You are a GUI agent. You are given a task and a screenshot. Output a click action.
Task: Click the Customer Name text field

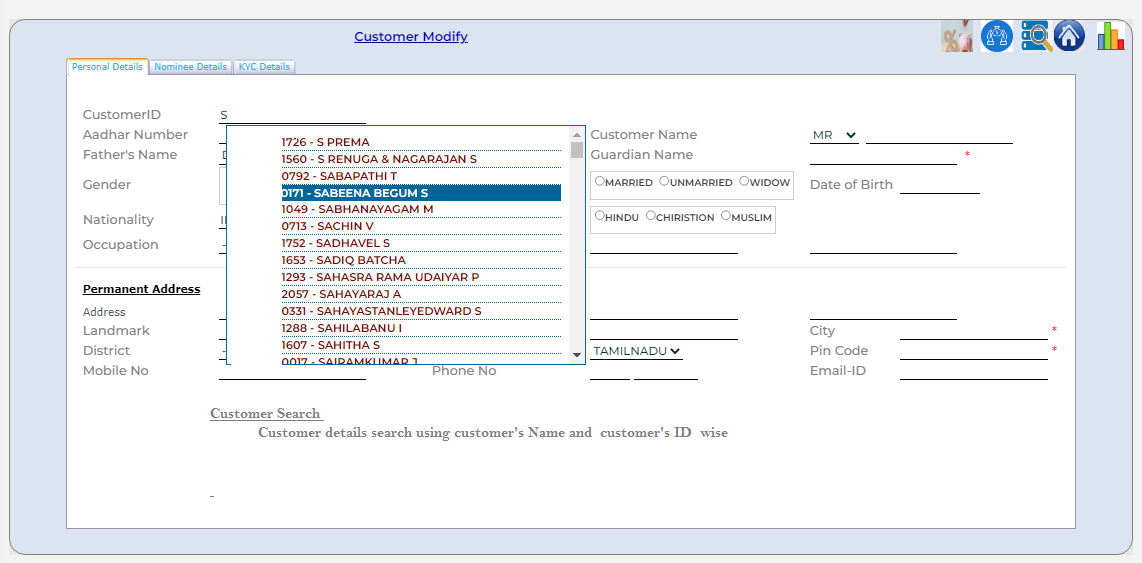tap(940, 135)
